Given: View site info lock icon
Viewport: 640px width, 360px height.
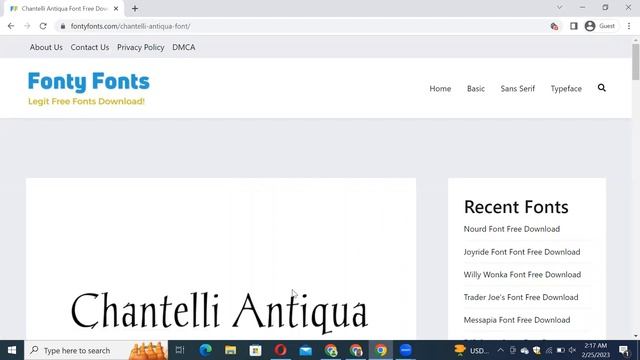Looking at the screenshot, I should click(62, 26).
